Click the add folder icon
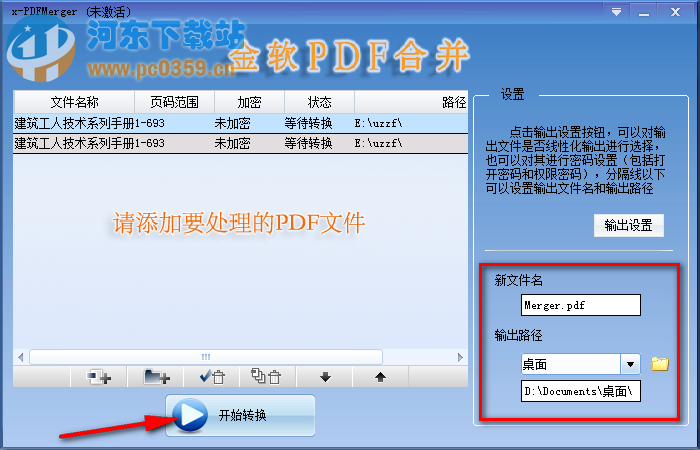700x450 pixels. (155, 377)
